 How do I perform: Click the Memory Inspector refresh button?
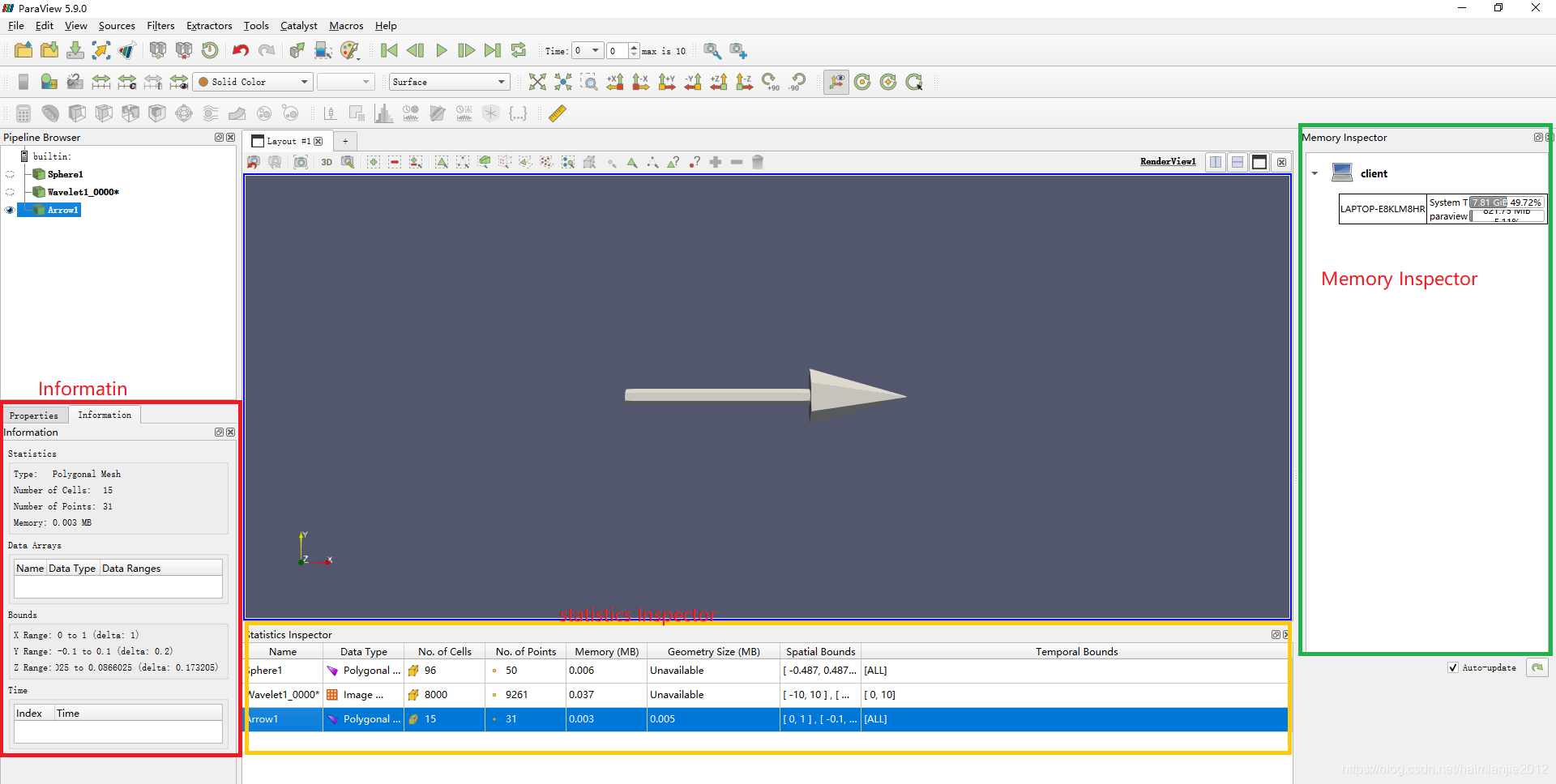click(x=1537, y=667)
